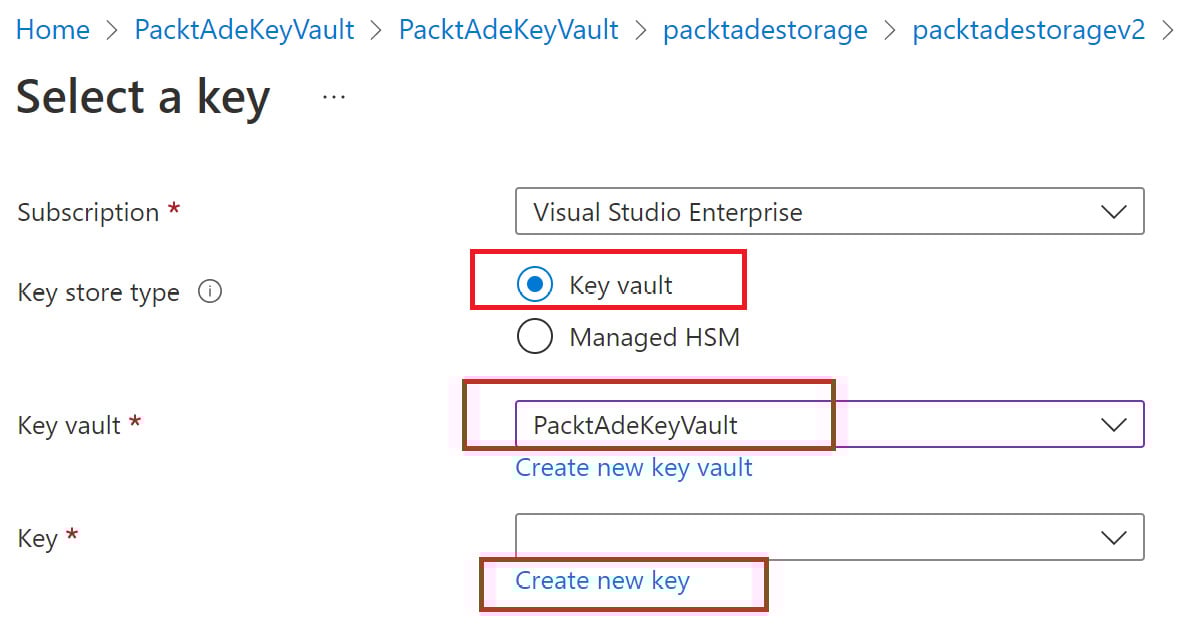
Task: Navigate to packtadestorage breadcrumb
Action: 765,30
